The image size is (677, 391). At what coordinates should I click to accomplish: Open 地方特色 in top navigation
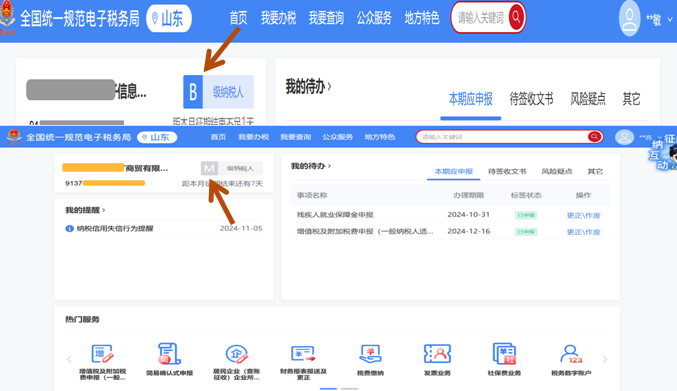click(422, 18)
